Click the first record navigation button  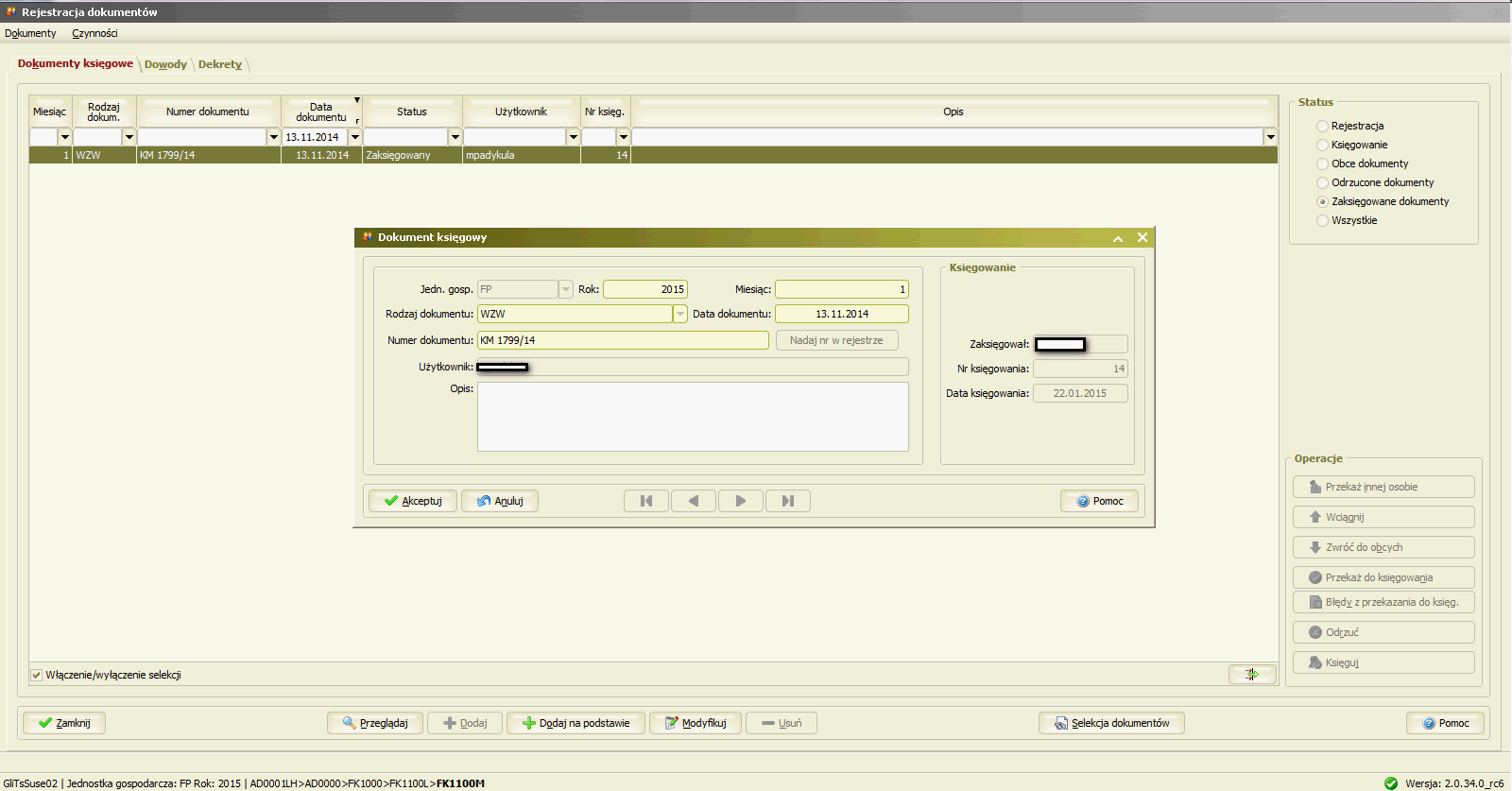pos(646,501)
